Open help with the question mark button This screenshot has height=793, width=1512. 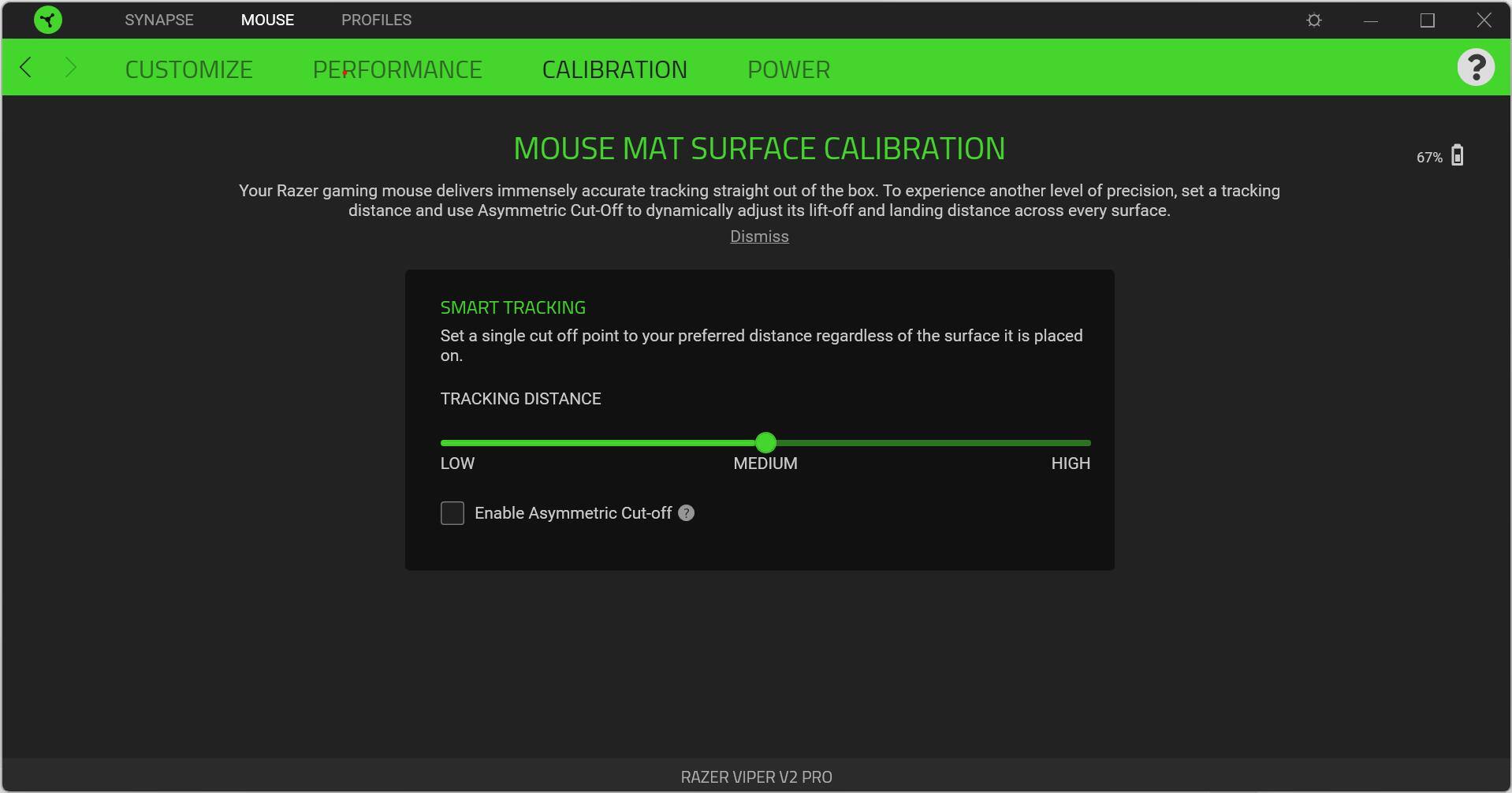click(1475, 68)
